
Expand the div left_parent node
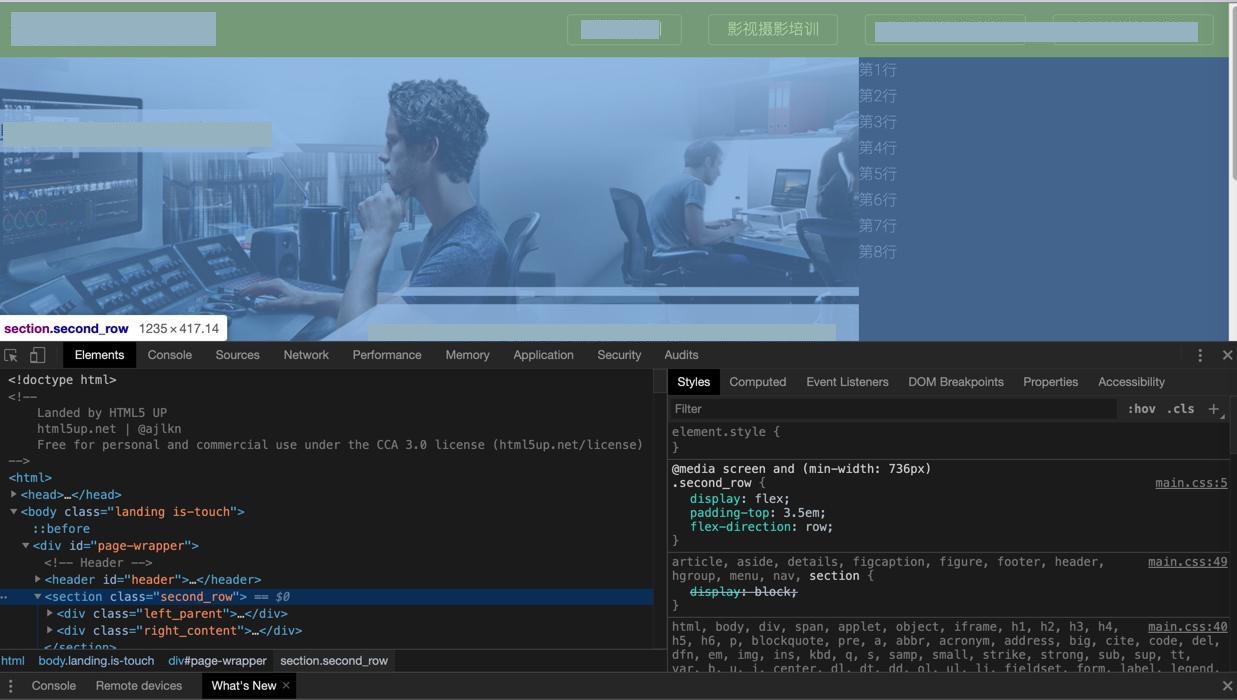point(50,613)
